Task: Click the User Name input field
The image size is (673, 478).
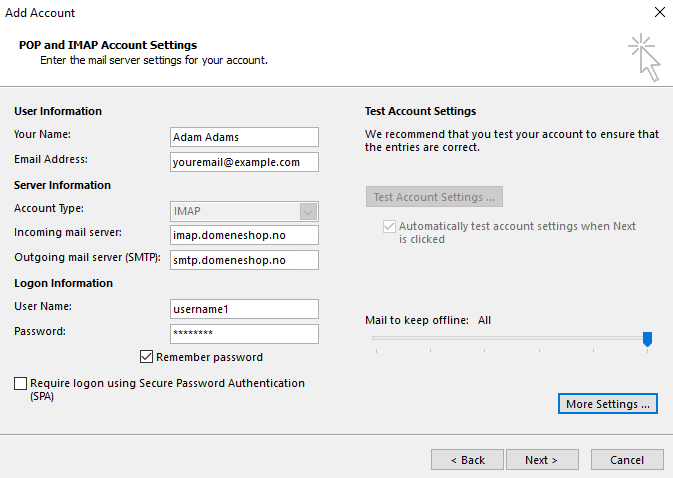Action: click(244, 309)
